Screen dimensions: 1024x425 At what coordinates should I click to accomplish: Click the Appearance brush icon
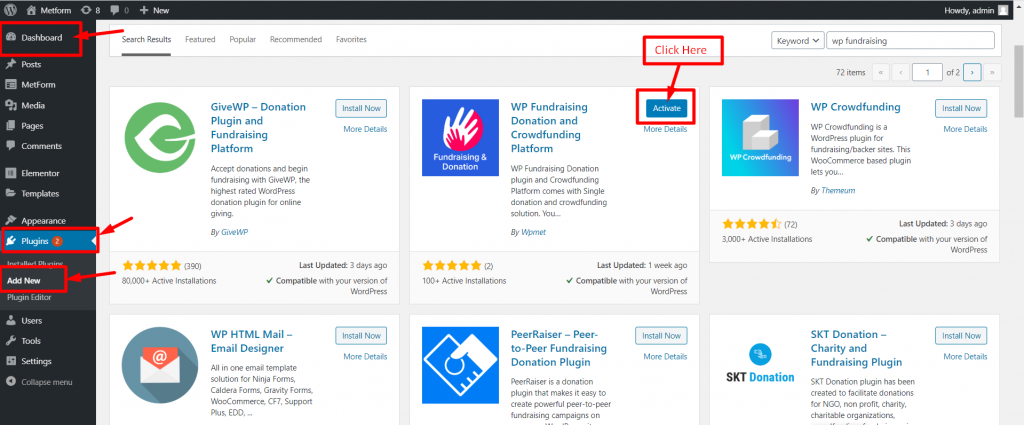(x=10, y=221)
